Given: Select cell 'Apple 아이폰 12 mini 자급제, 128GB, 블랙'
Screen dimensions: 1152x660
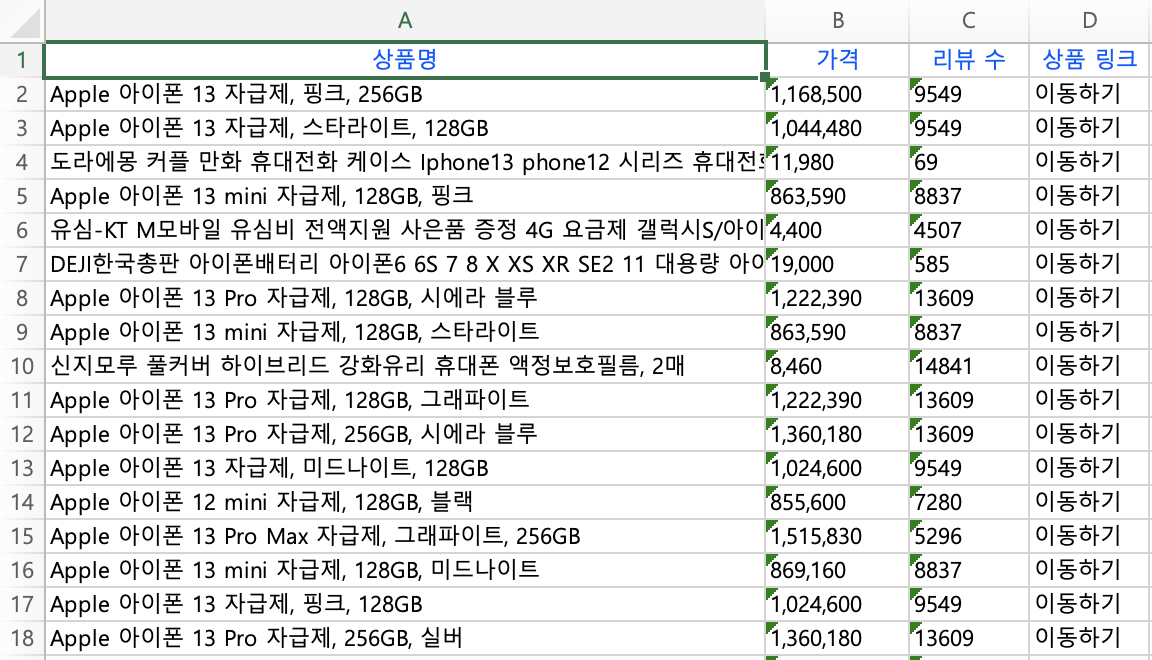Looking at the screenshot, I should (405, 501).
